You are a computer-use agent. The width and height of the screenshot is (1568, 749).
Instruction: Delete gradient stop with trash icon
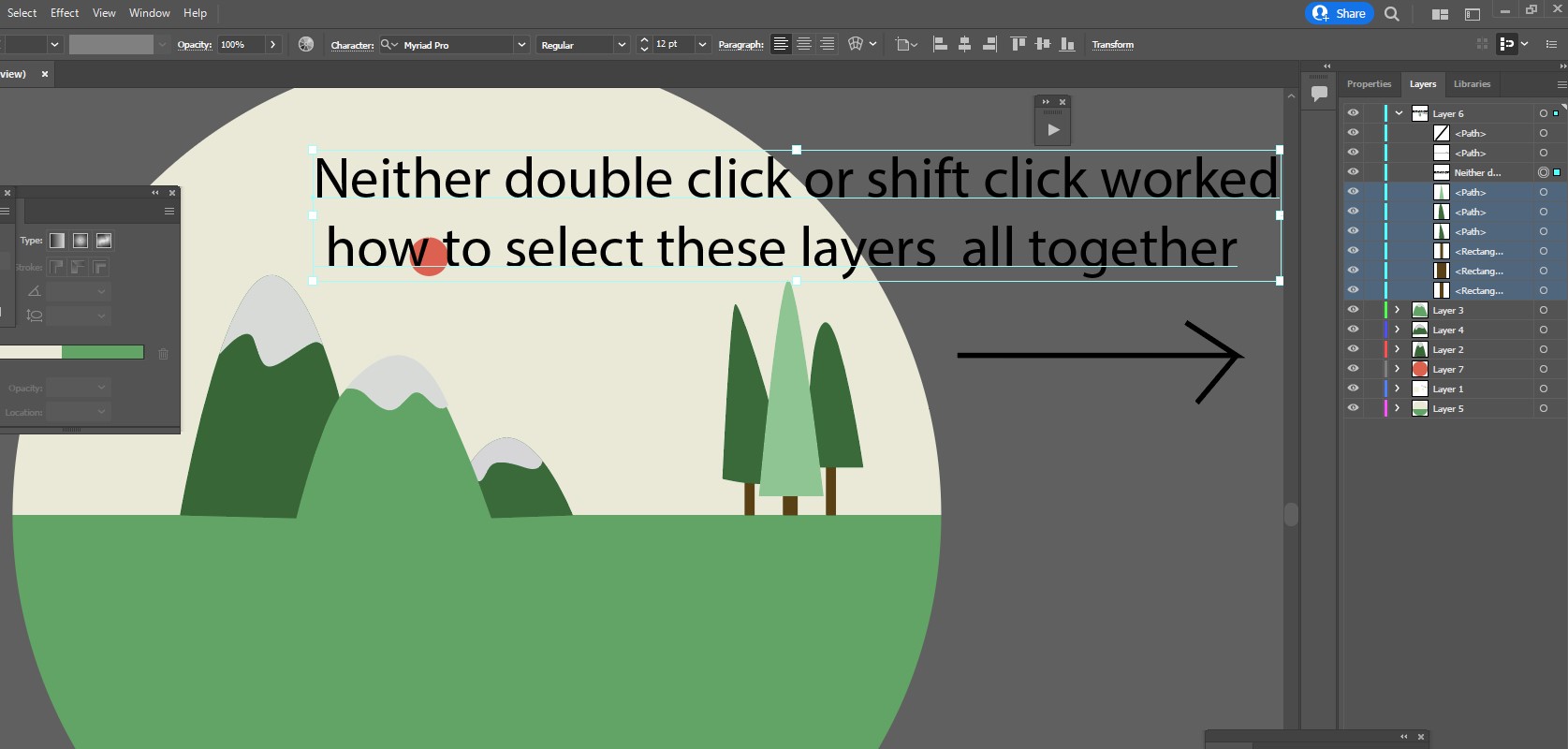tap(164, 354)
